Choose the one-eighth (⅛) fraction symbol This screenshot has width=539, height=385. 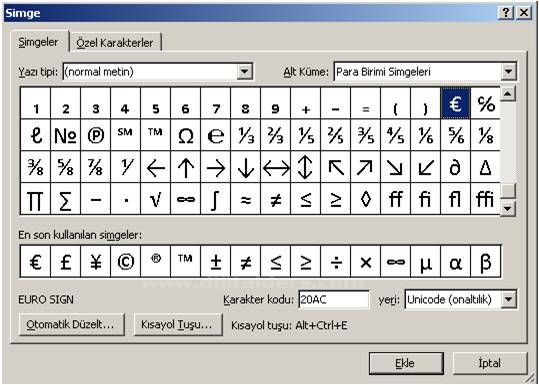click(485, 135)
